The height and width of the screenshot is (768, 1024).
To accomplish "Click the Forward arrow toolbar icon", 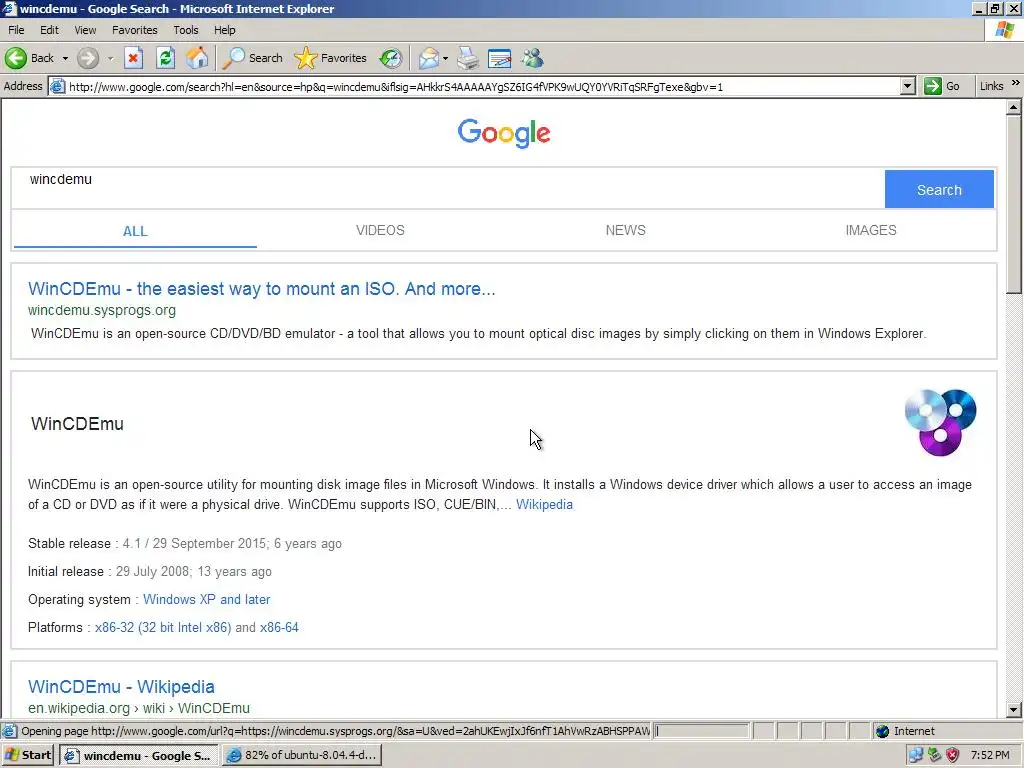I will (88, 58).
